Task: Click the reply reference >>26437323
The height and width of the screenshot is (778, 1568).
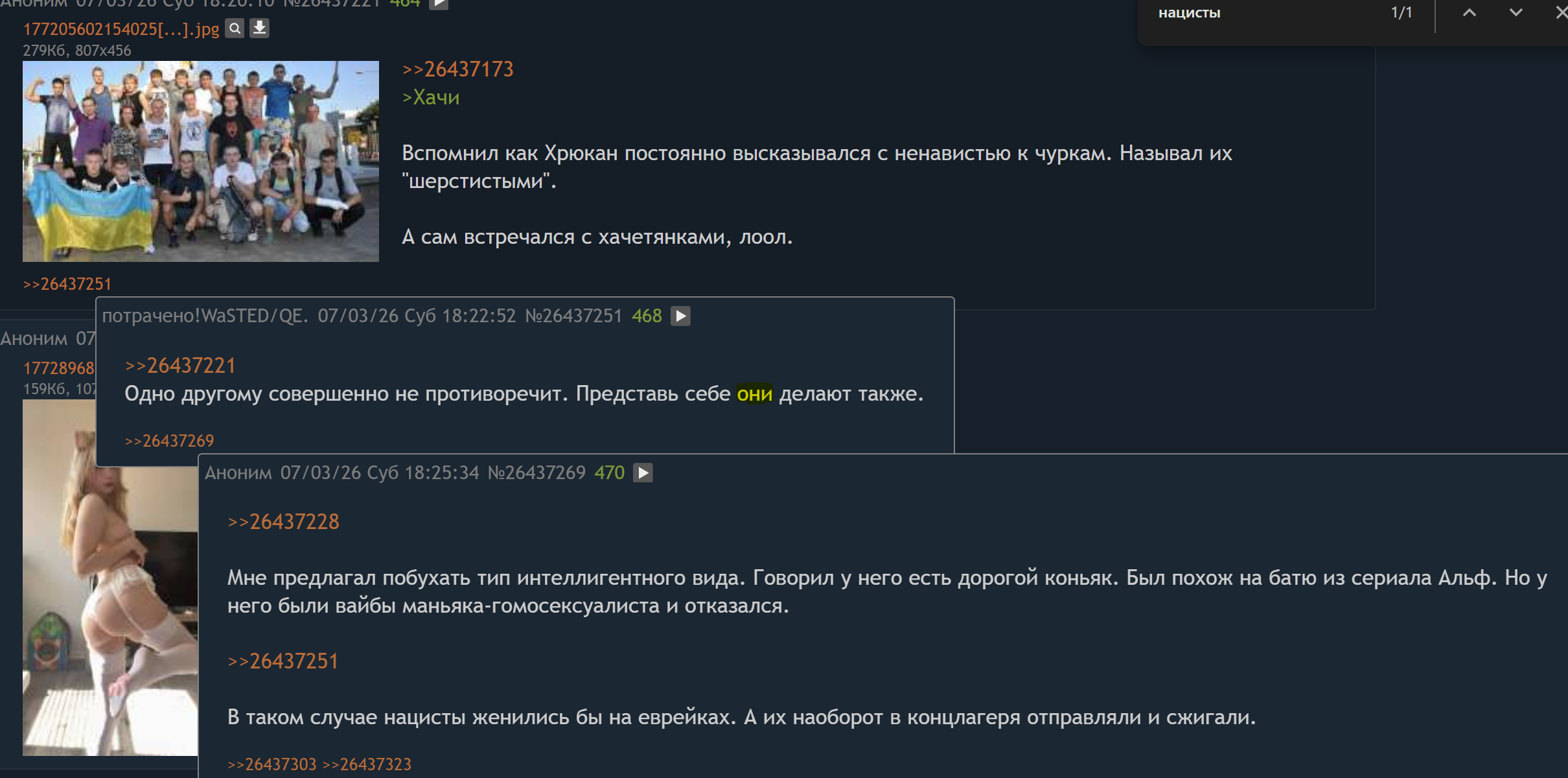Action: point(367,764)
